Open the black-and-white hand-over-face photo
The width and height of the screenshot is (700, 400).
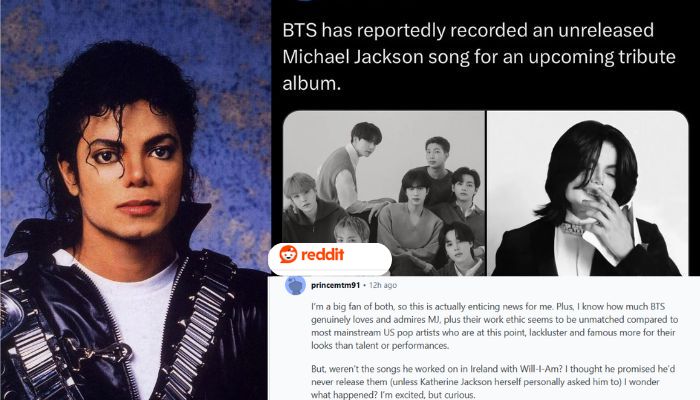coord(588,193)
